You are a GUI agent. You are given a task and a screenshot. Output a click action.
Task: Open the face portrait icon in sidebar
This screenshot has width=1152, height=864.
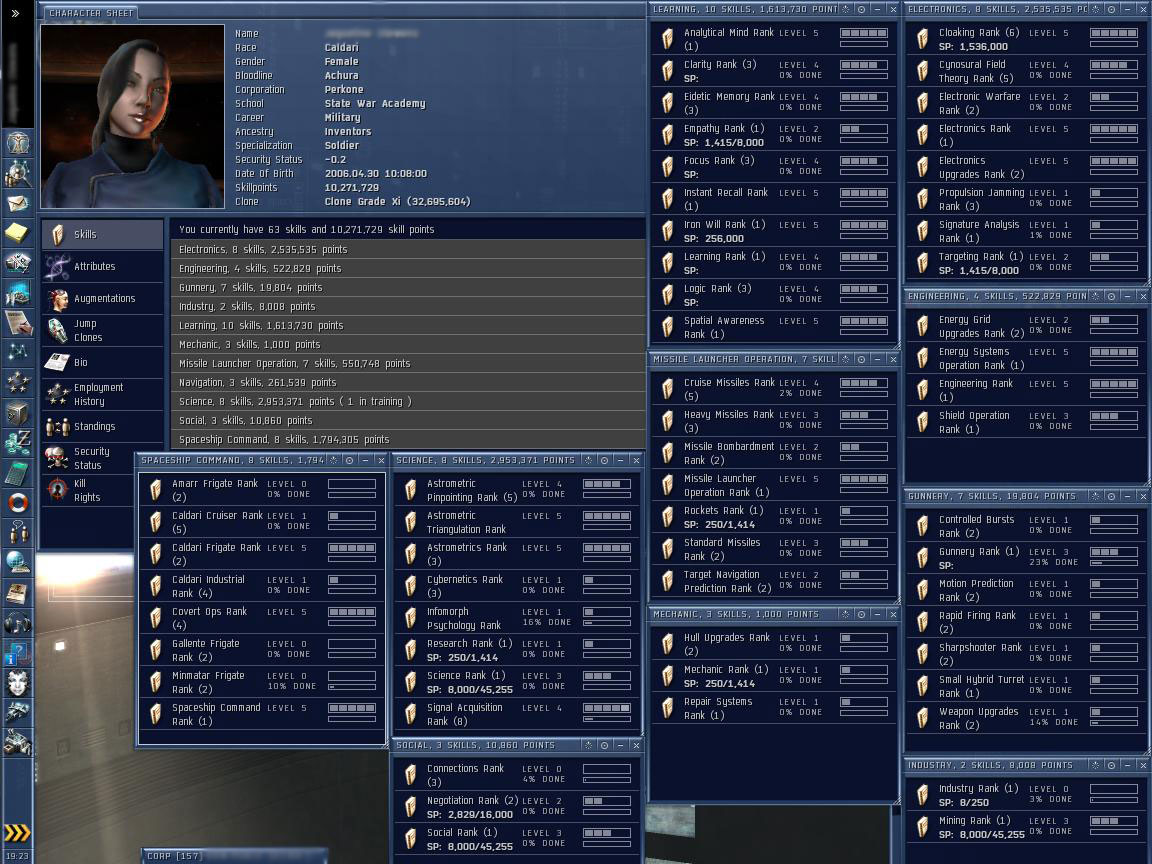tap(18, 683)
